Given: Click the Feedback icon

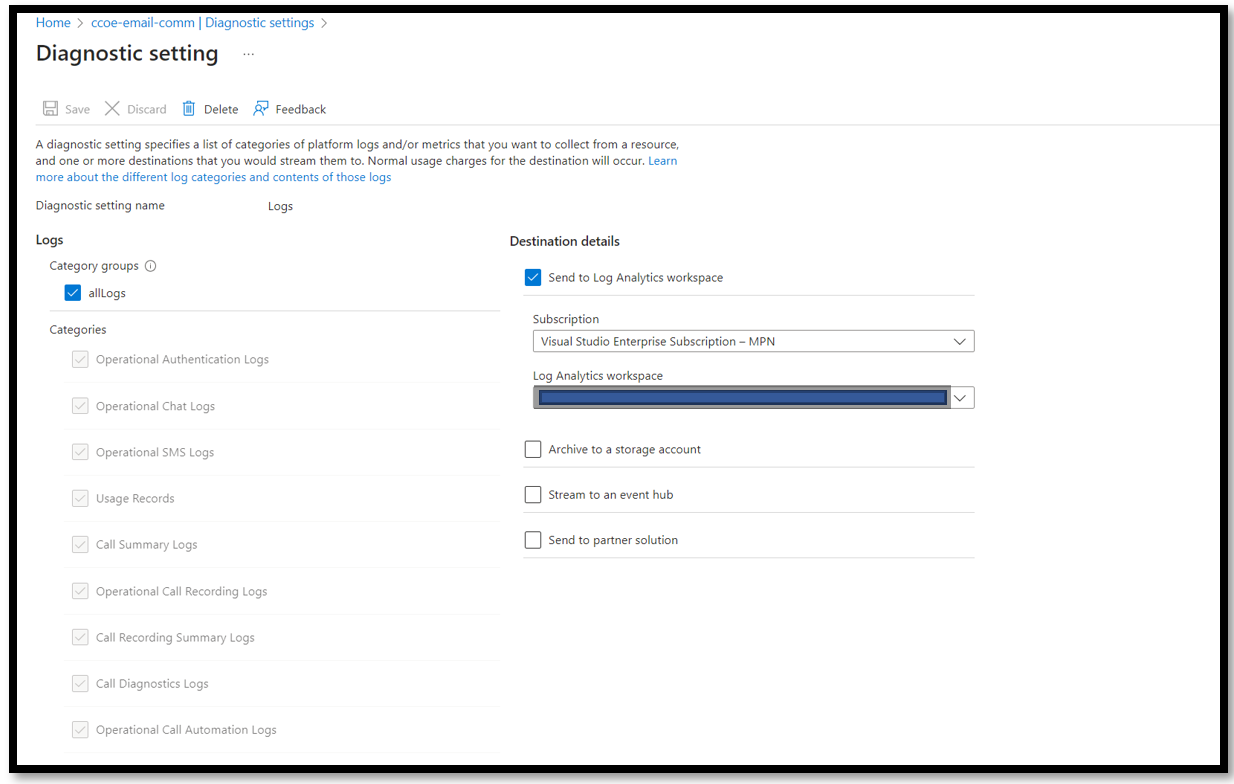Looking at the screenshot, I should (260, 108).
